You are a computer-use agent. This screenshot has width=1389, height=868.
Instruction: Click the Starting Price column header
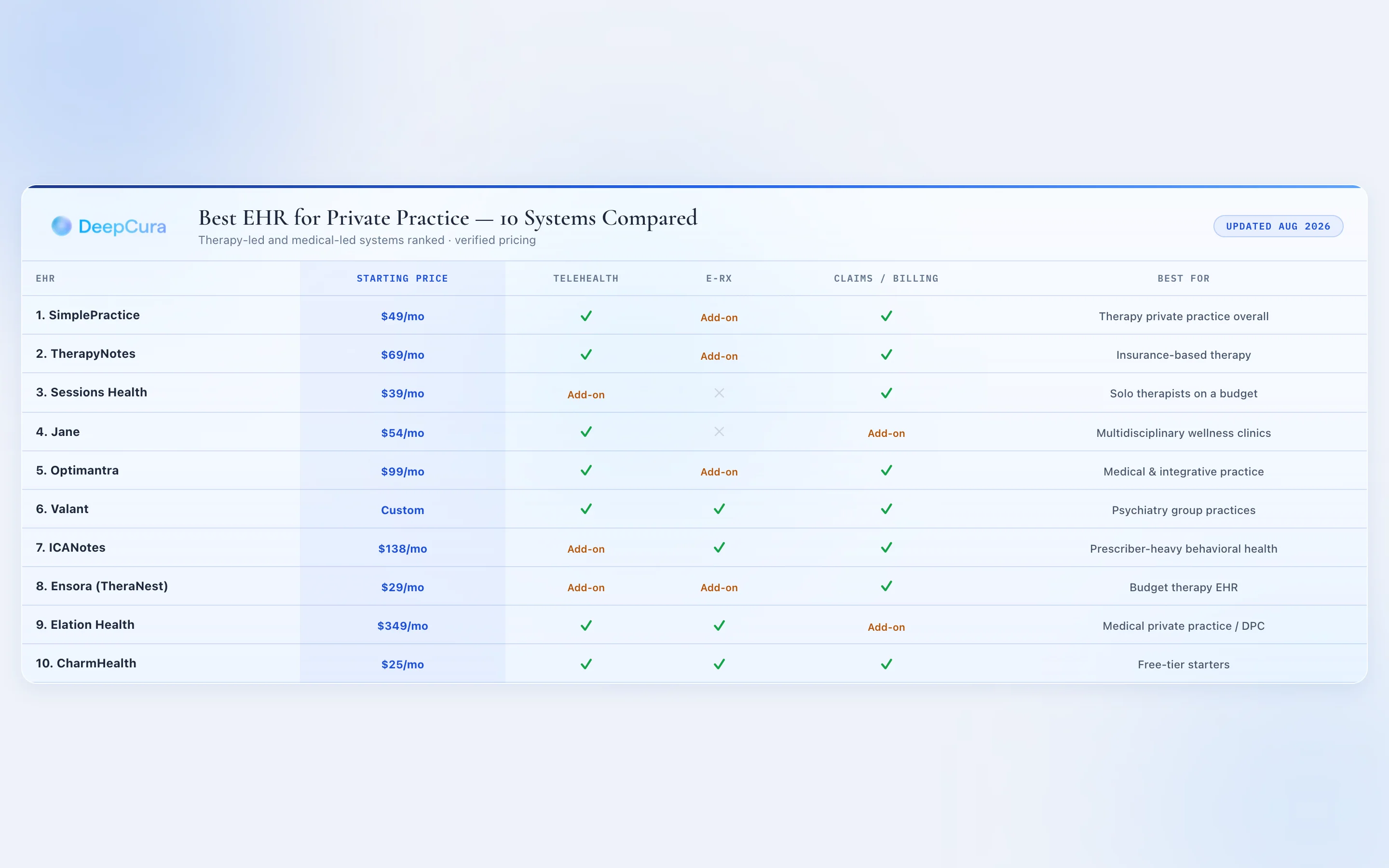pos(402,278)
